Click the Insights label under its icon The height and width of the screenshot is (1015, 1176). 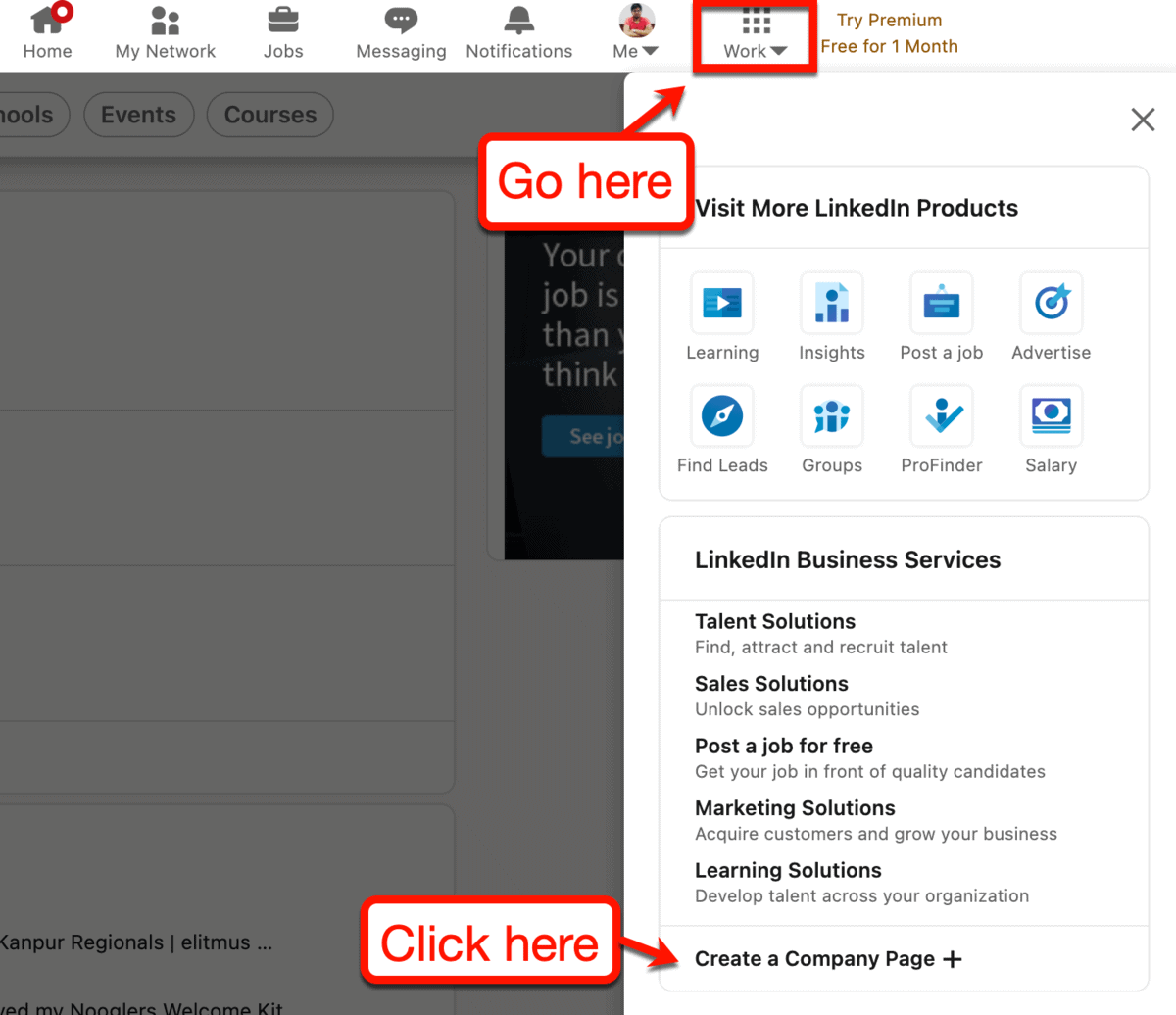(832, 353)
